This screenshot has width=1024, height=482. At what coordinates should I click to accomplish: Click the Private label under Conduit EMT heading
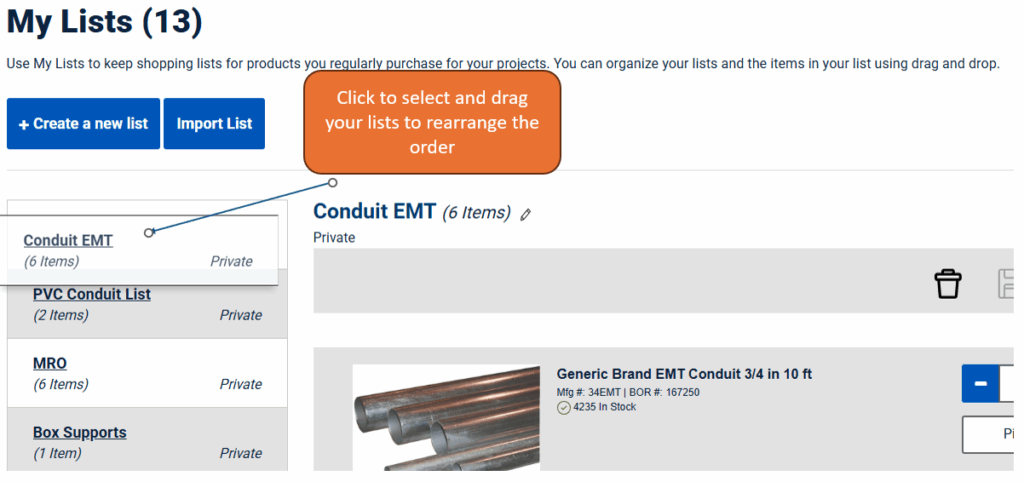click(x=334, y=237)
